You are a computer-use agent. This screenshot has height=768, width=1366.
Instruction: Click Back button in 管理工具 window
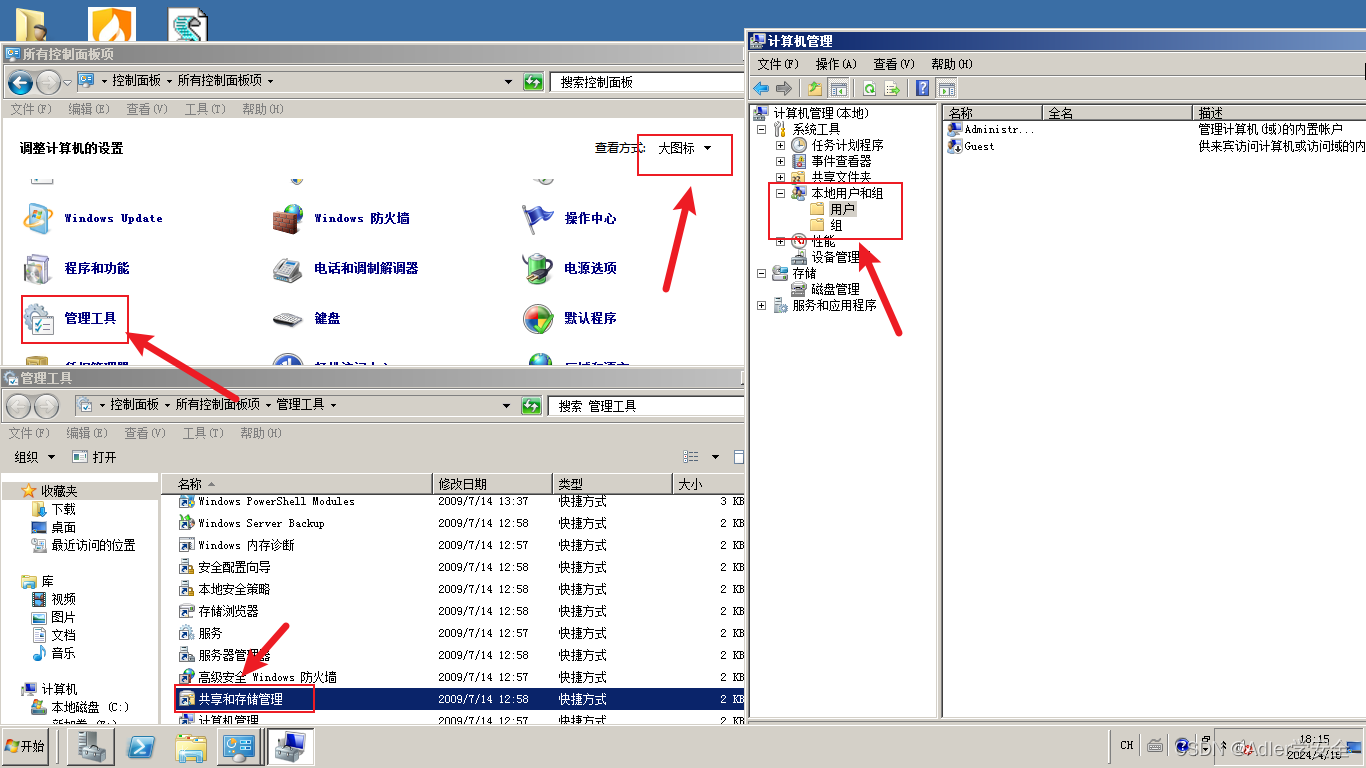20,406
